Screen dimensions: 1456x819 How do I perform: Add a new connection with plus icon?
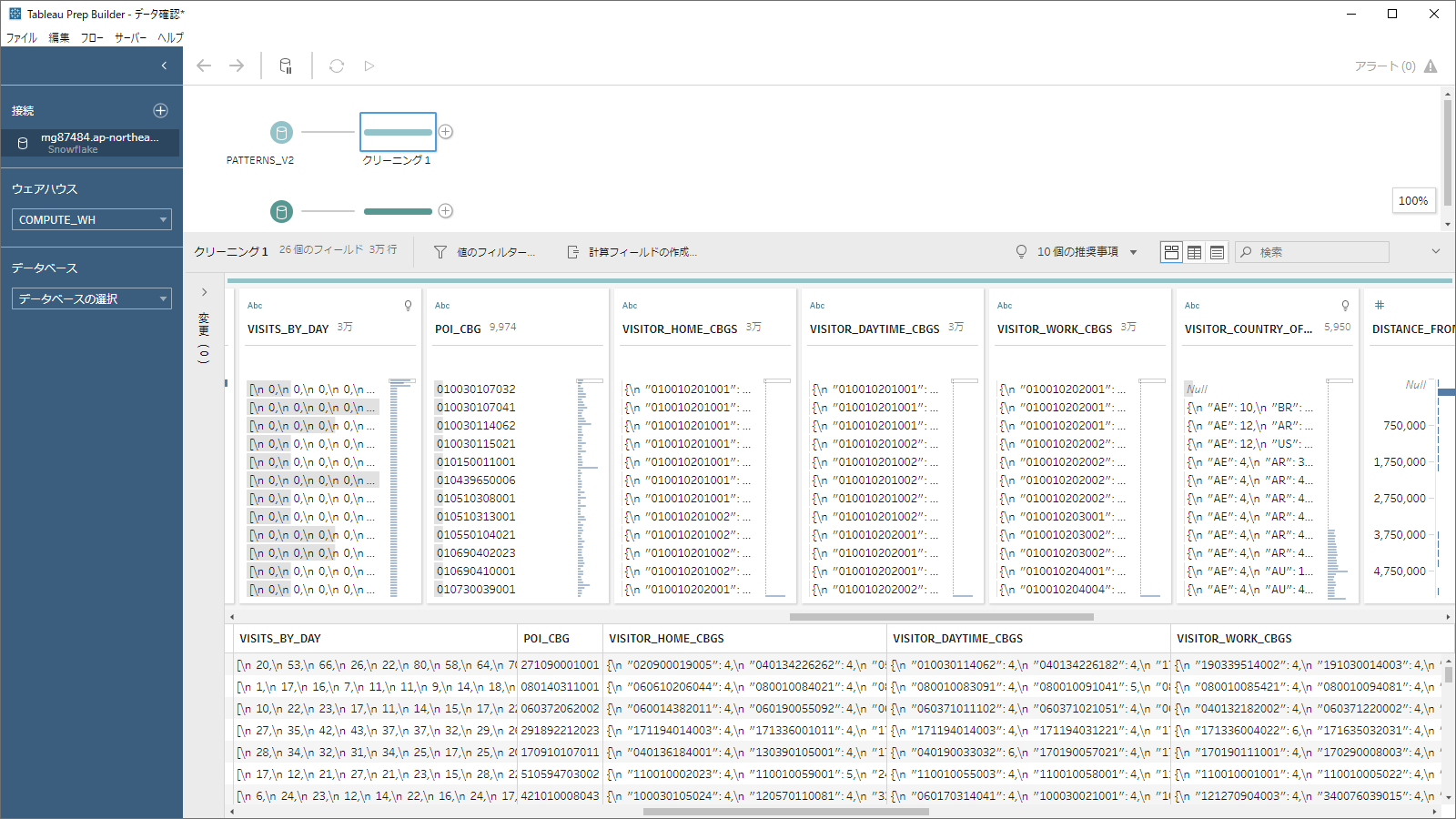(x=161, y=110)
